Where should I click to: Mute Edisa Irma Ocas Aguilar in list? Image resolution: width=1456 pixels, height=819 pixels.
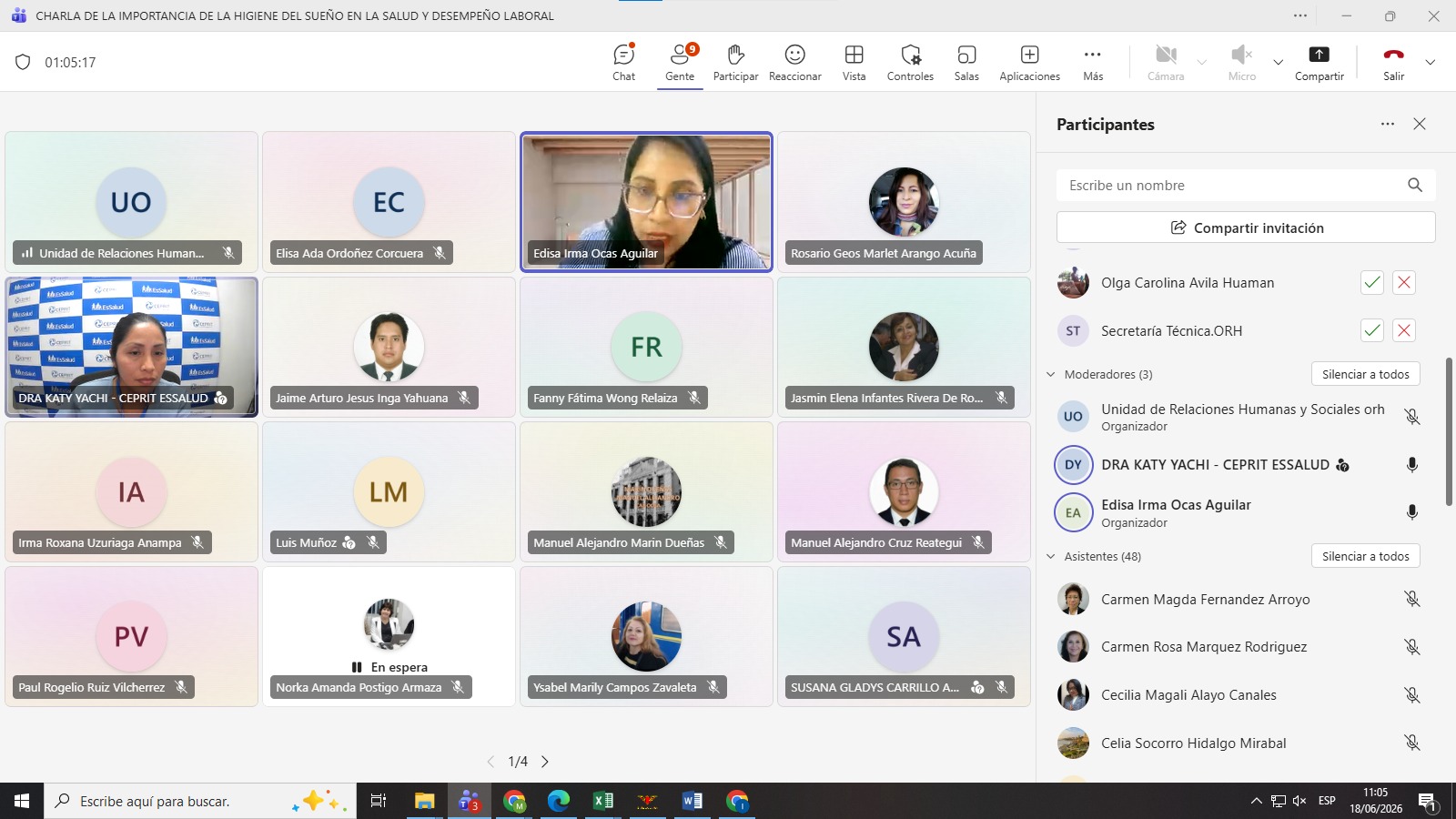[x=1411, y=512]
